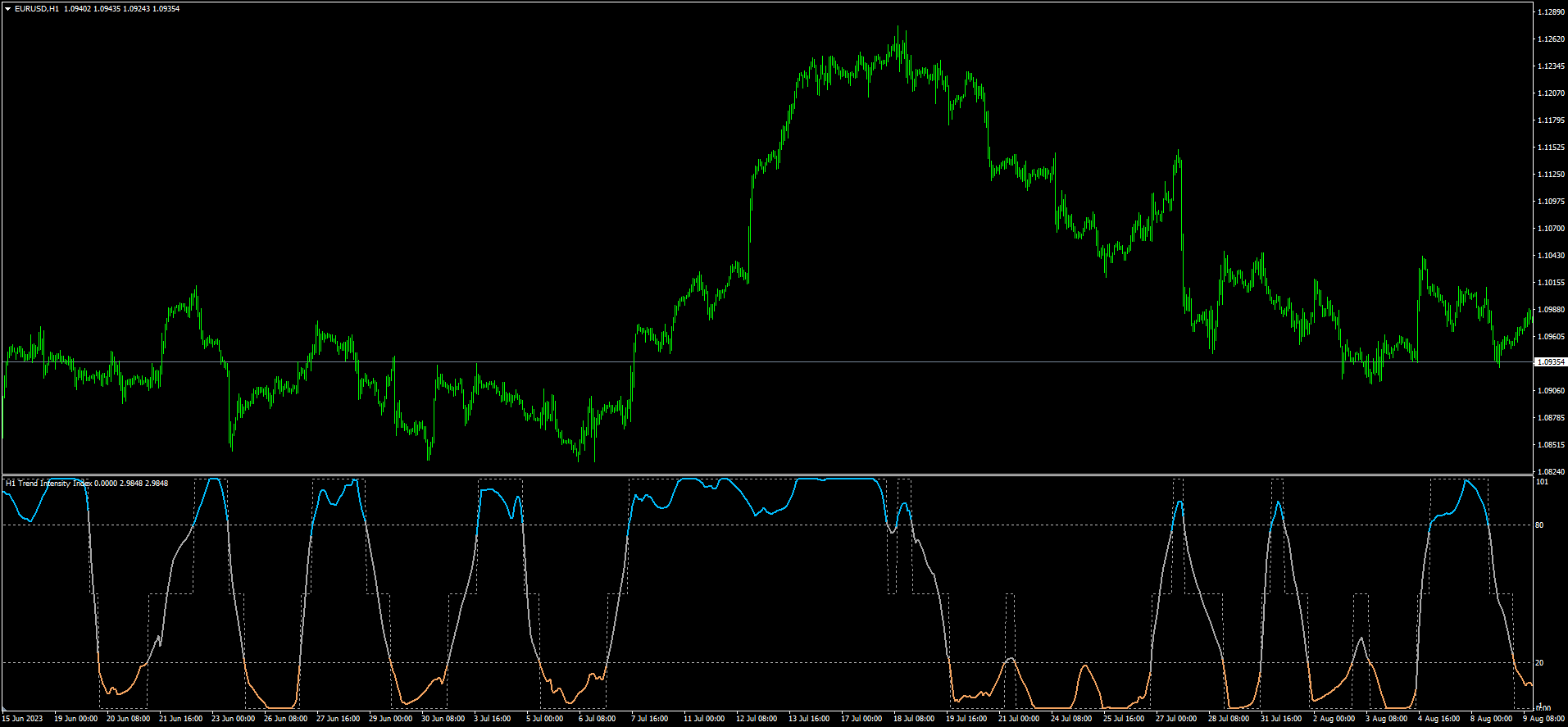Select the H1 Trend Intensity Index label
The width and height of the screenshot is (1568, 727).
(49, 484)
